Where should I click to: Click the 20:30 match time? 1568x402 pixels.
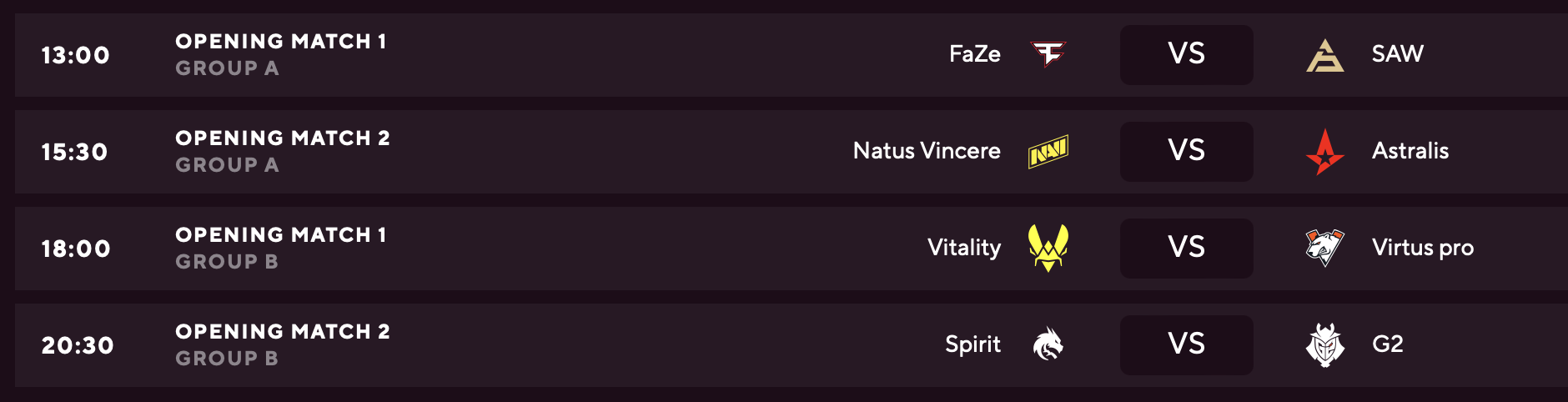(78, 345)
